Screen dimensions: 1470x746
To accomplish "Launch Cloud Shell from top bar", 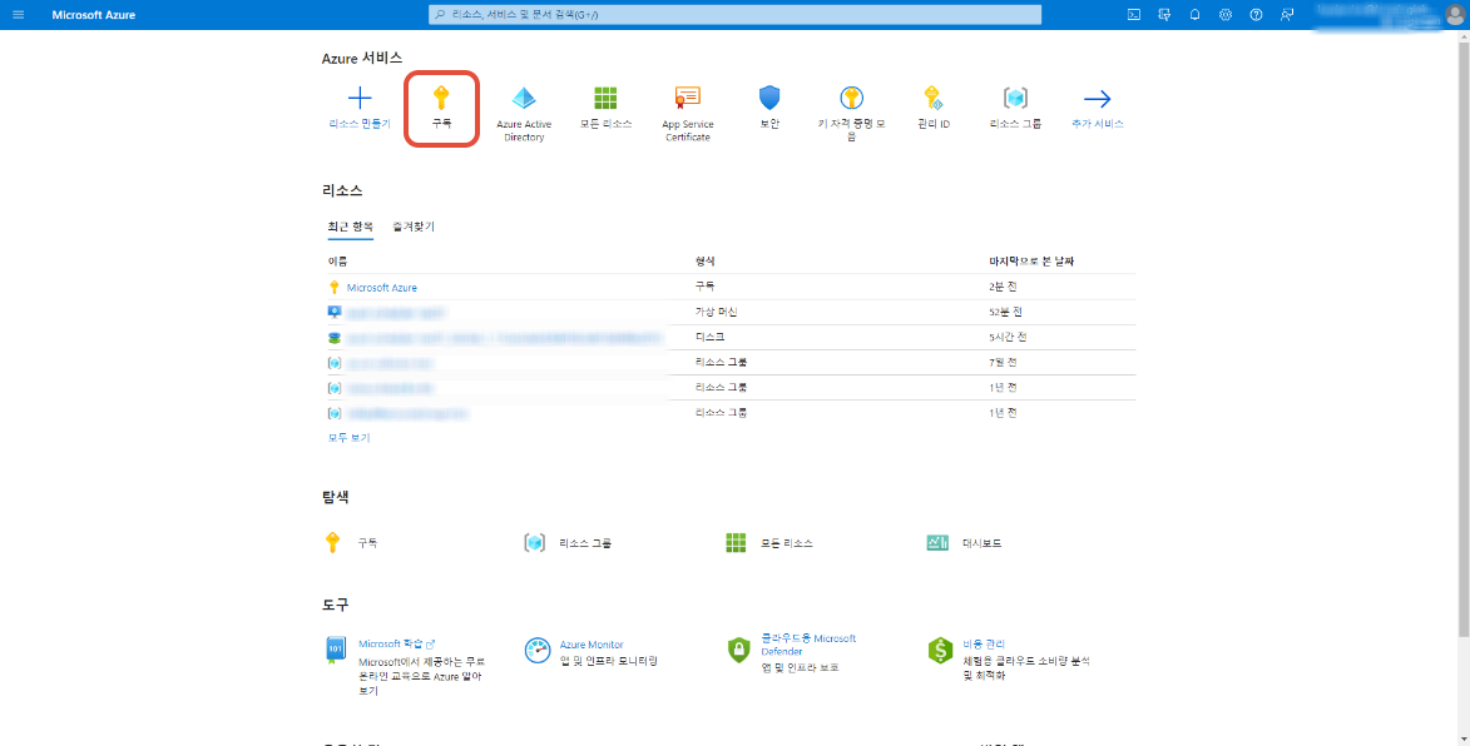I will (x=1134, y=15).
